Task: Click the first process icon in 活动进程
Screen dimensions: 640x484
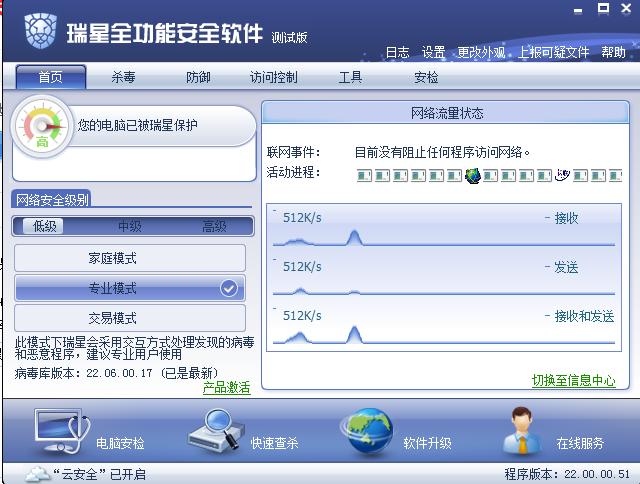Action: point(364,176)
